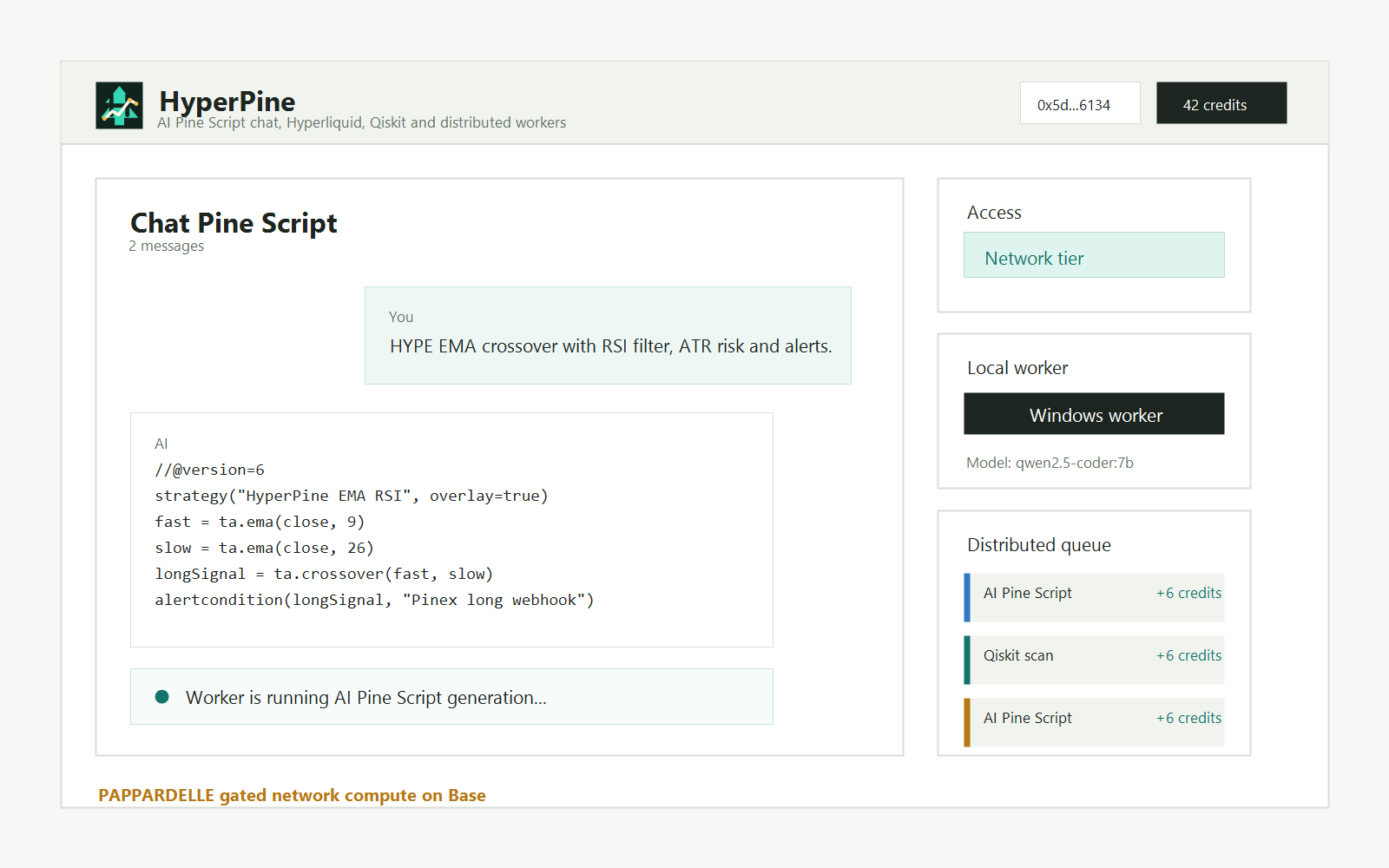The height and width of the screenshot is (868, 1389).
Task: Open the orange-marked AI Pine Script queue item
Action: (x=1094, y=722)
